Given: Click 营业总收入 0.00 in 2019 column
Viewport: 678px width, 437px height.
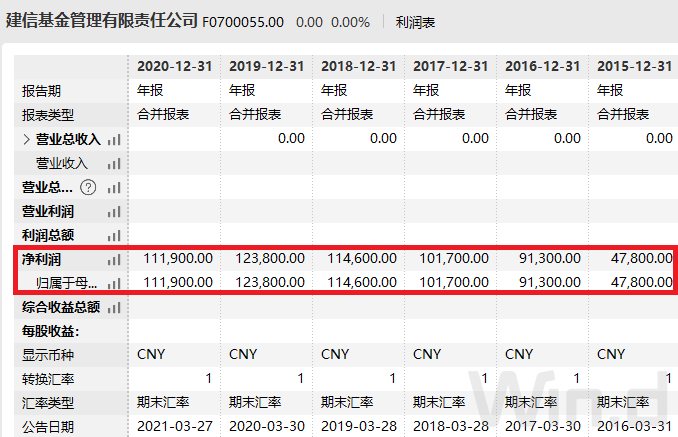Looking at the screenshot, I should (x=291, y=138).
